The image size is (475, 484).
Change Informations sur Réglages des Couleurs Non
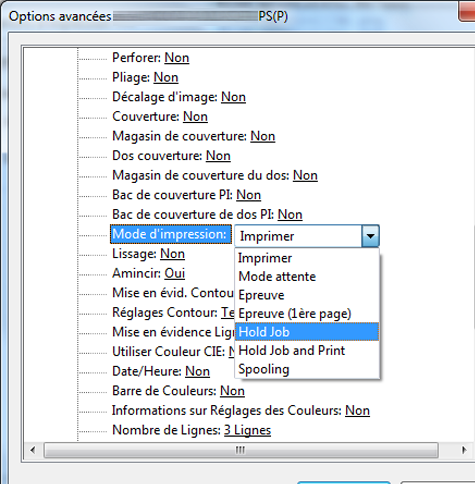[x=357, y=411]
